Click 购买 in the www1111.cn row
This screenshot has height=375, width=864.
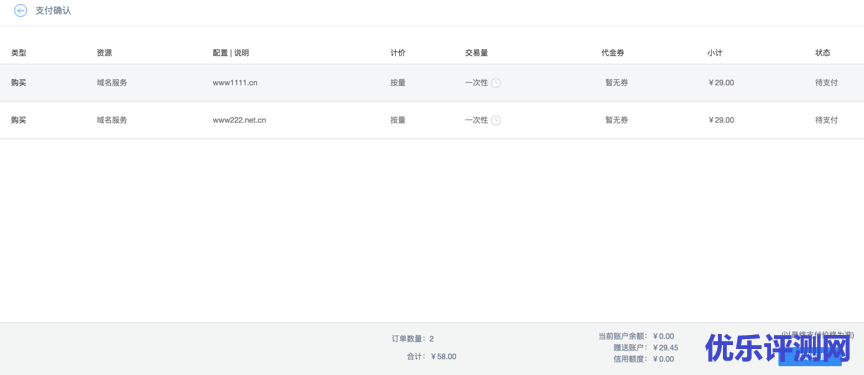pos(19,83)
